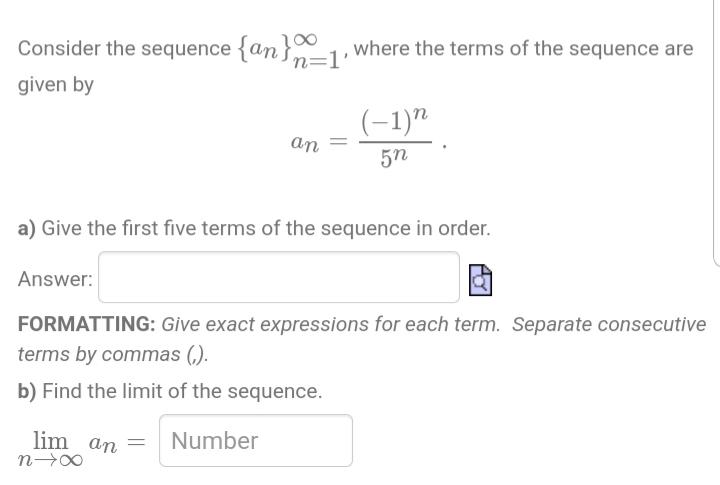Click the a_n equals sign before the limit box
The height and width of the screenshot is (485, 720).
[x=136, y=443]
